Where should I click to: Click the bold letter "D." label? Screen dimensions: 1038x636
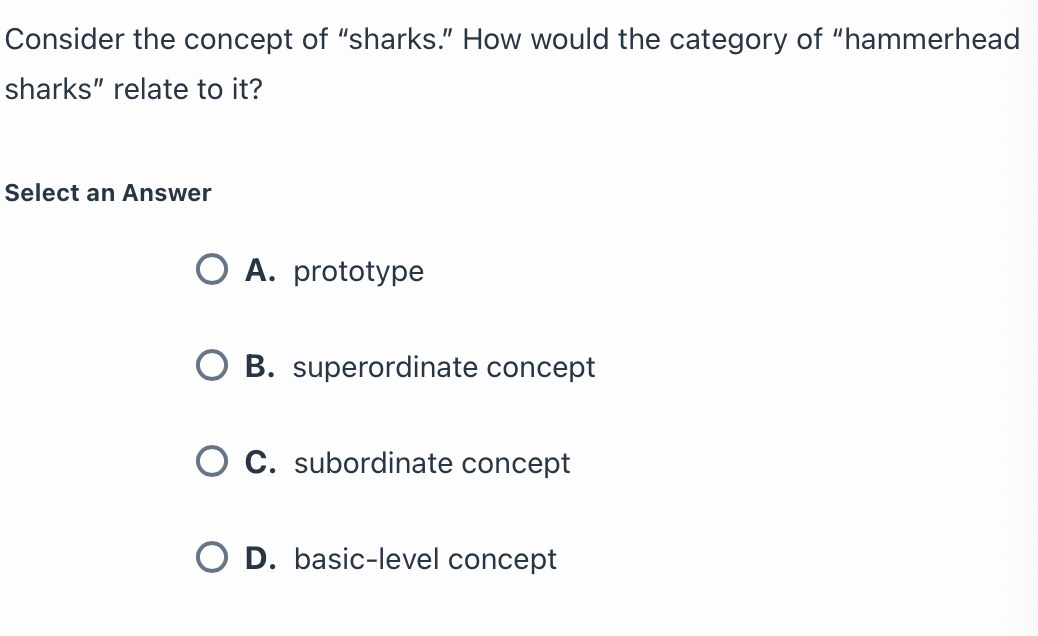pyautogui.click(x=260, y=559)
